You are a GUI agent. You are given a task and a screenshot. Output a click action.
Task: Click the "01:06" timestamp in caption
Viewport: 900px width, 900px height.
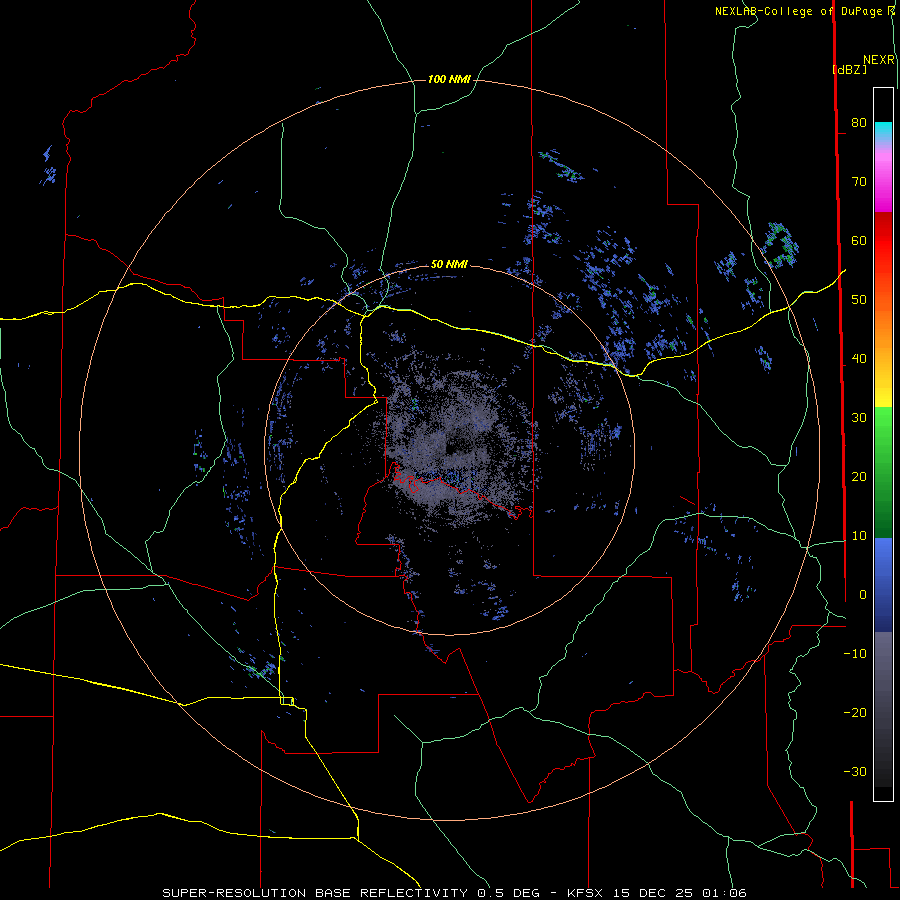[726, 893]
